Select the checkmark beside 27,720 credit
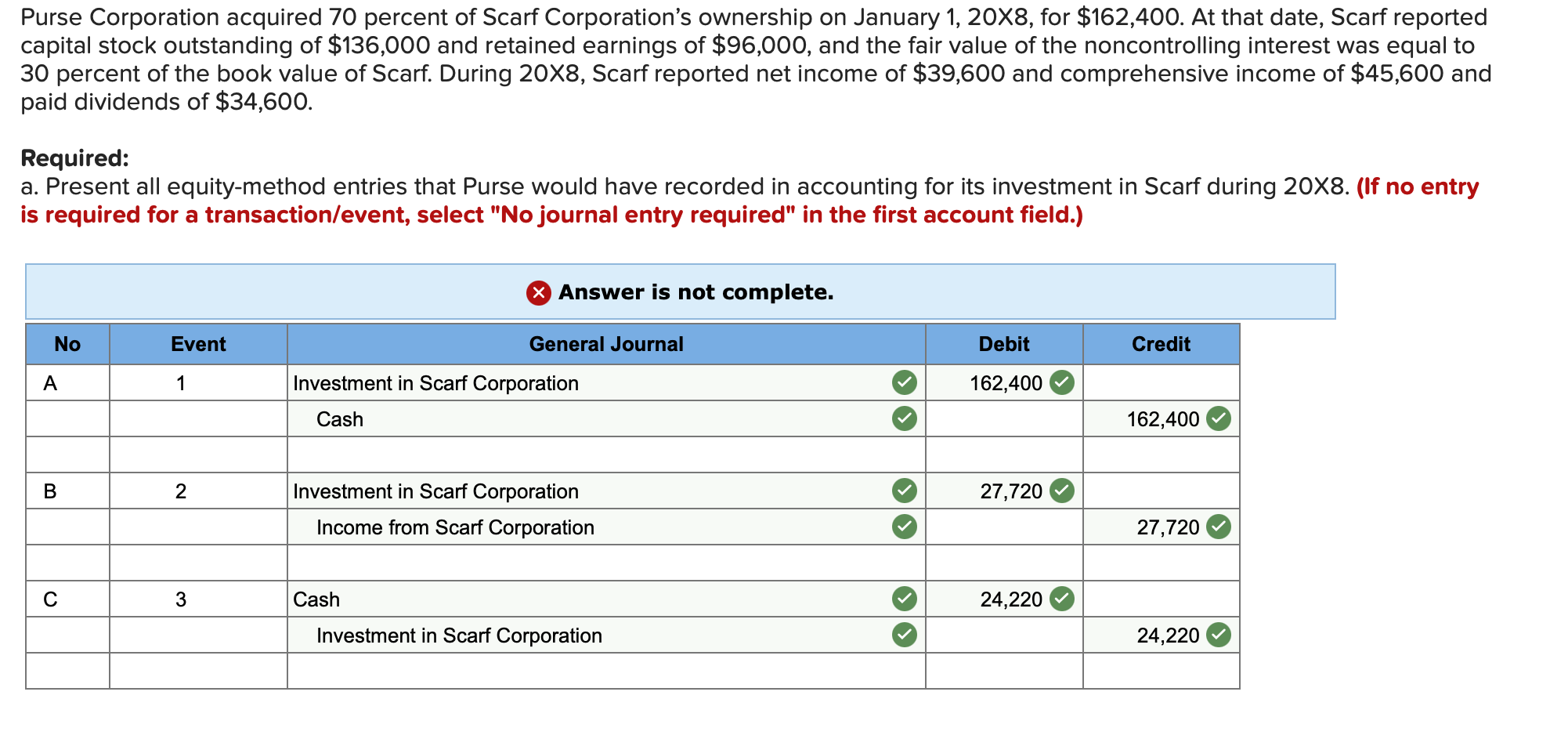Screen dimensions: 1568x746 tap(1219, 527)
